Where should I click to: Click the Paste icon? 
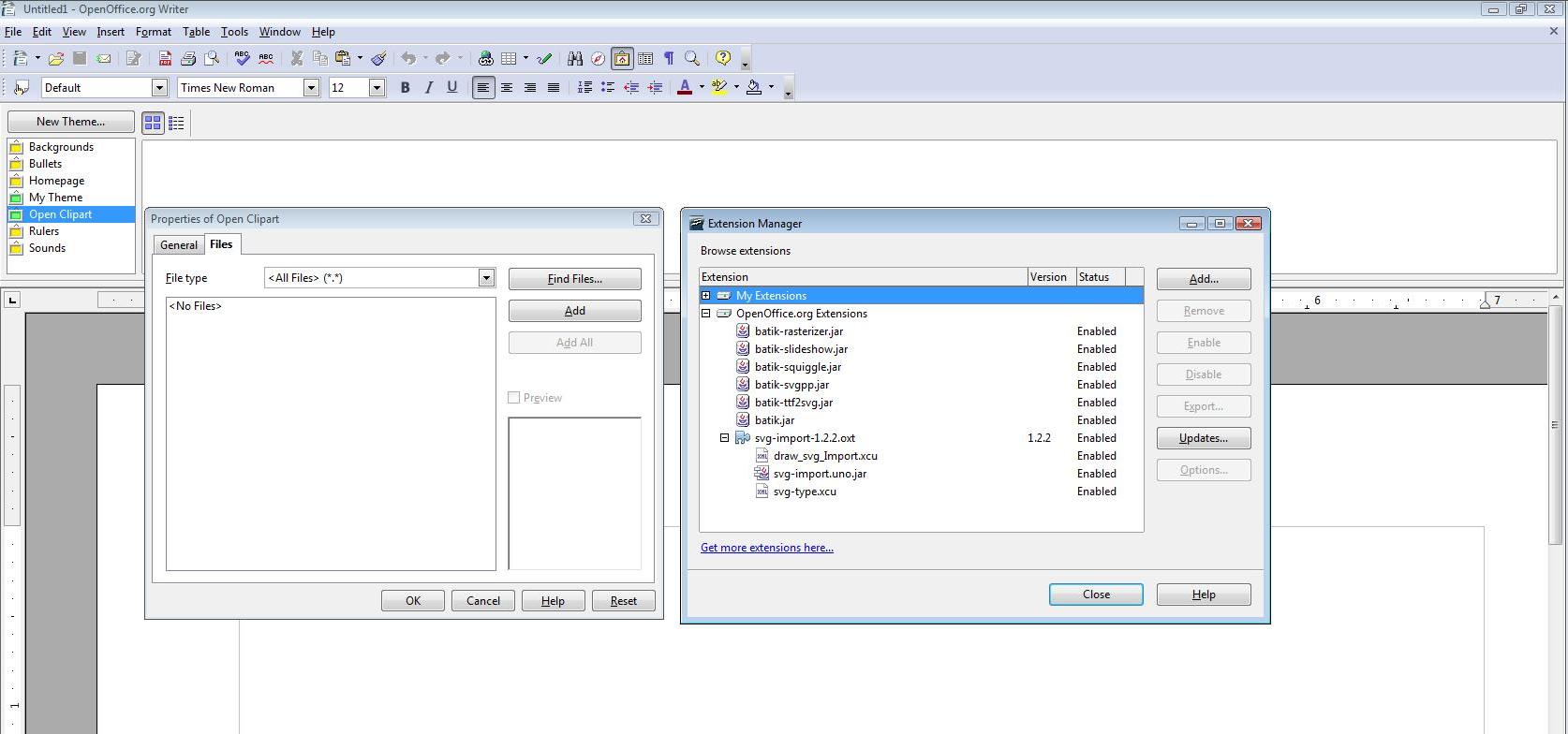pos(343,58)
